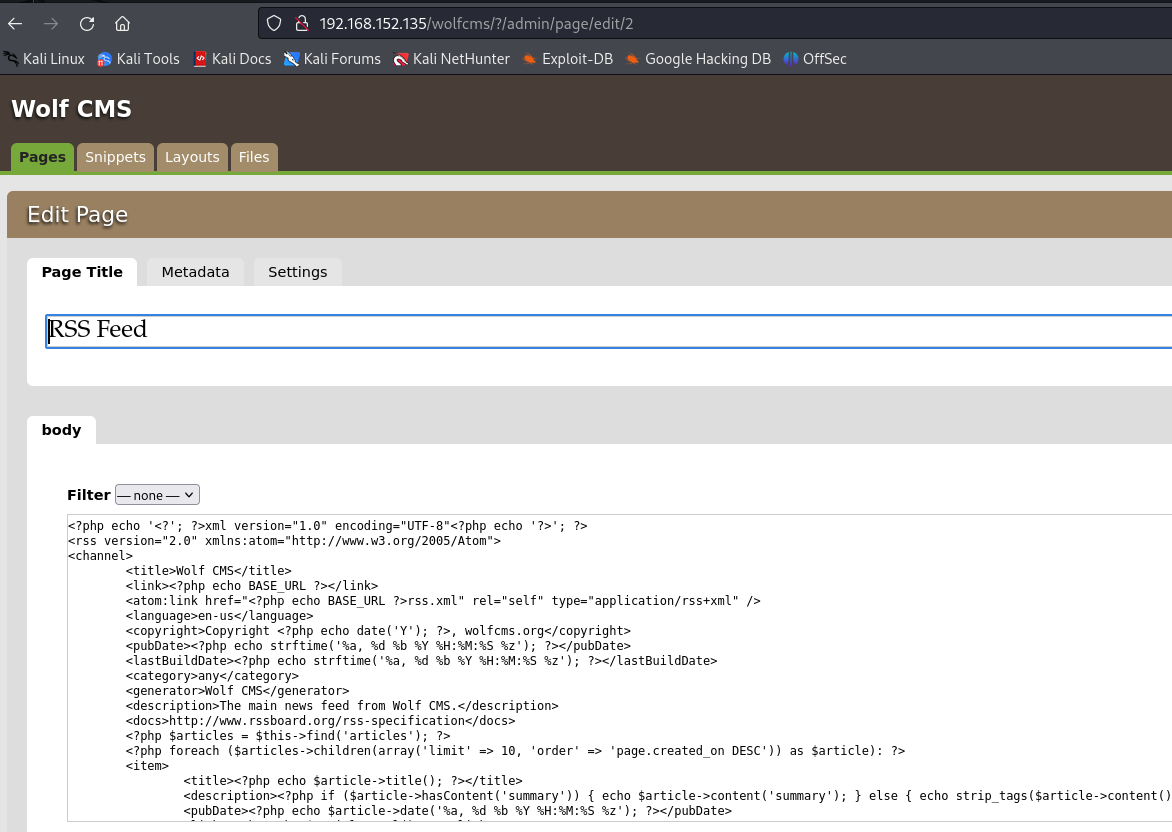
Task: Click the Edit Page heading
Action: [x=78, y=215]
